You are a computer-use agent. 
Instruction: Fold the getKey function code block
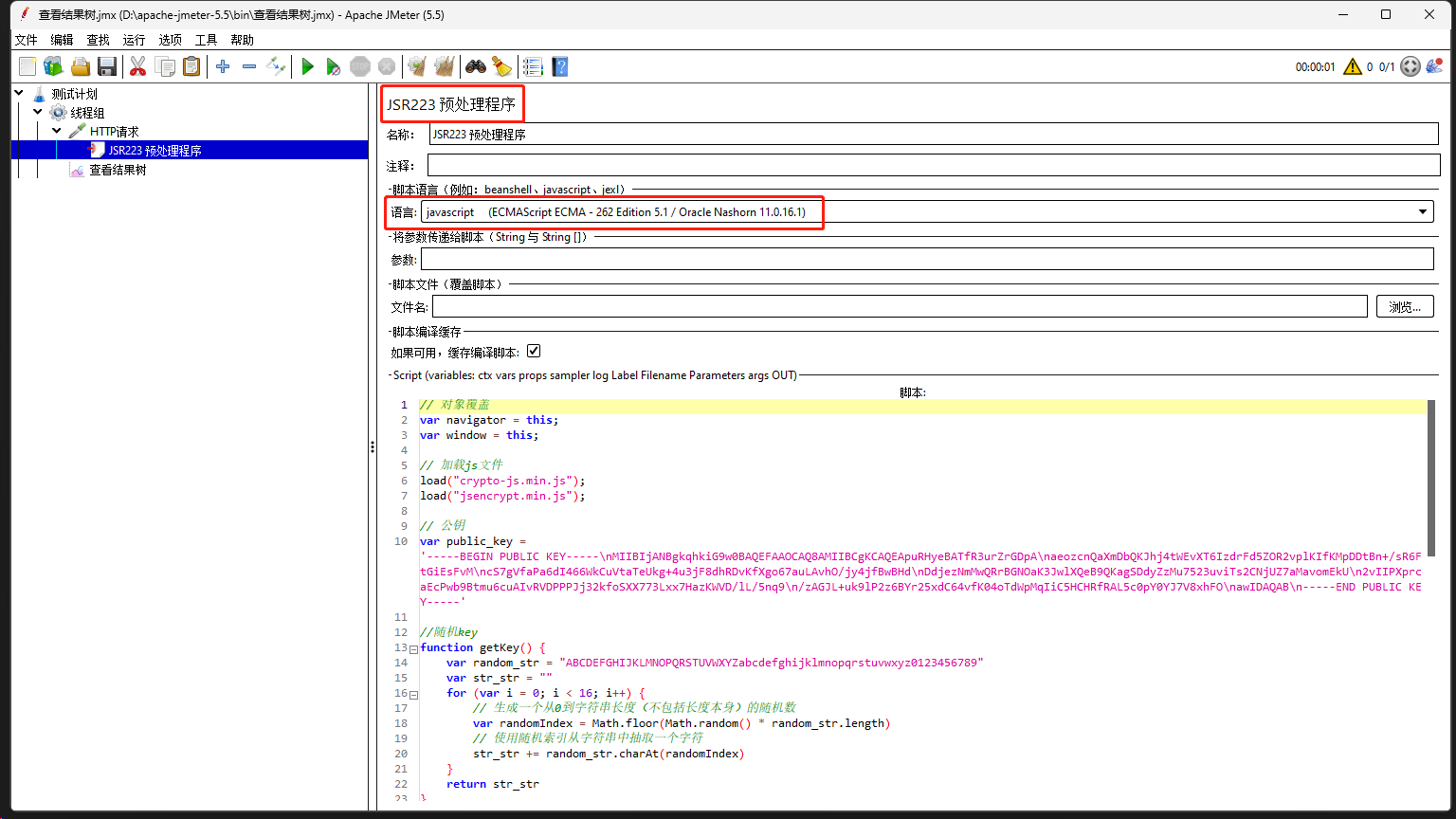[413, 648]
